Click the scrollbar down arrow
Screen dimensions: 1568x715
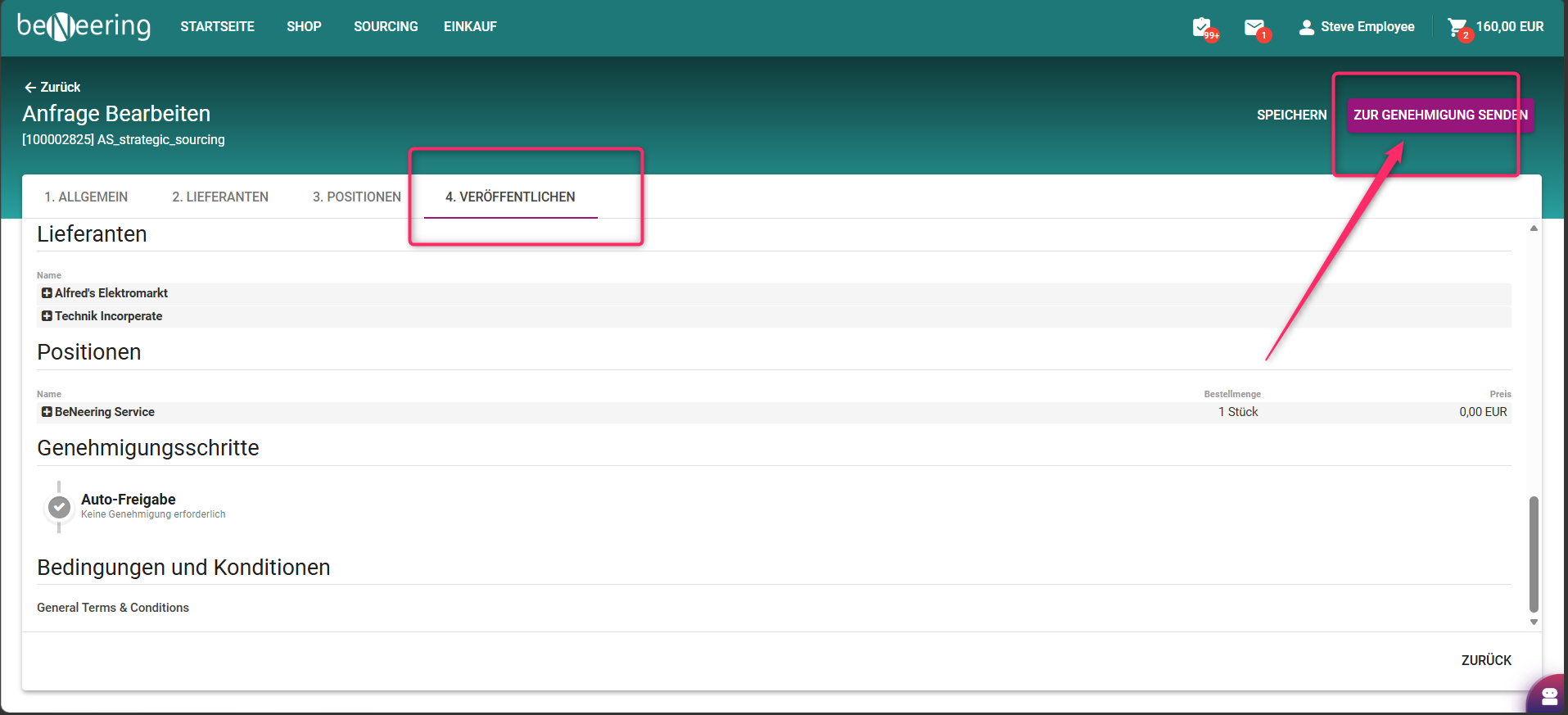tap(1534, 622)
